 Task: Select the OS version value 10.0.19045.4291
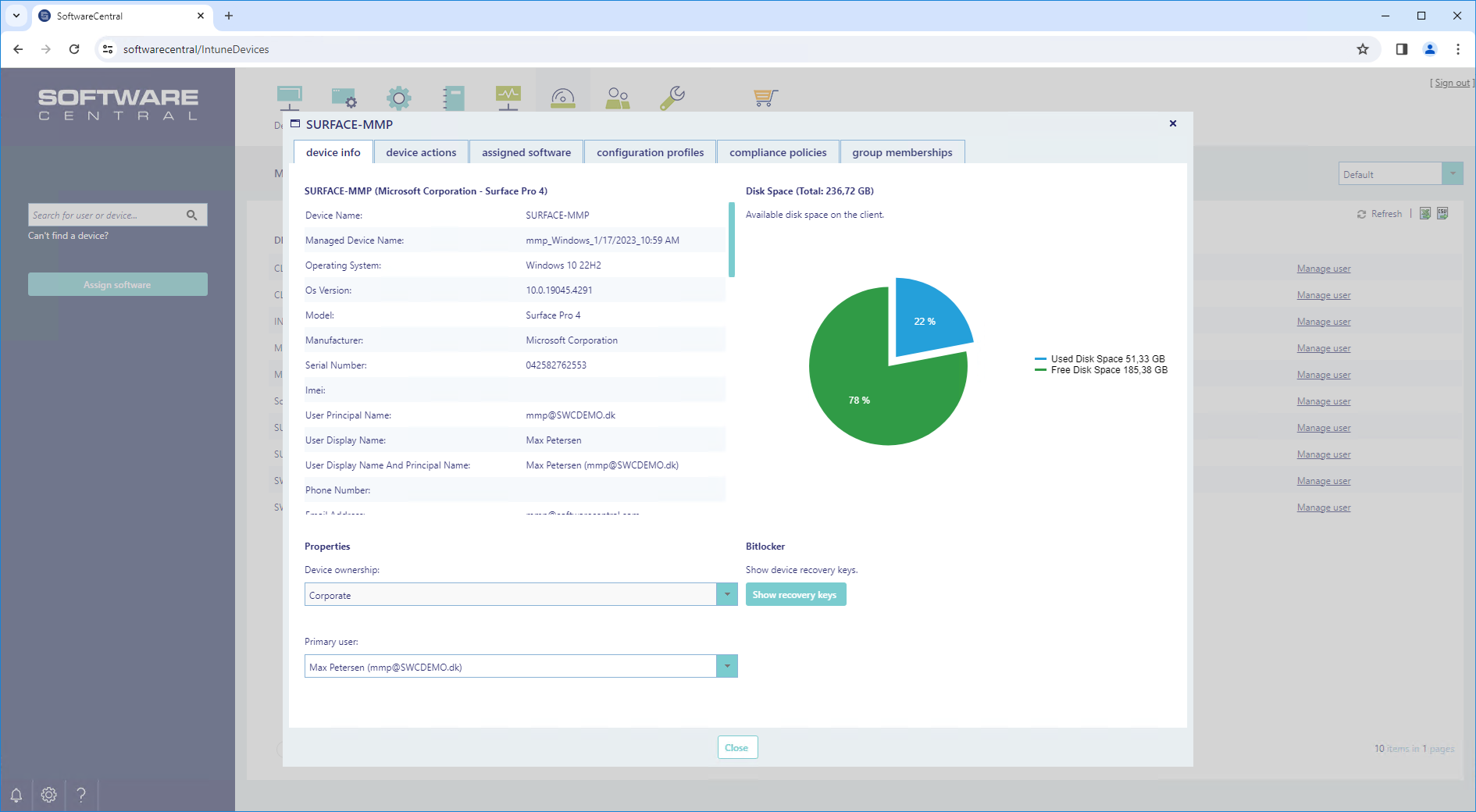point(559,290)
